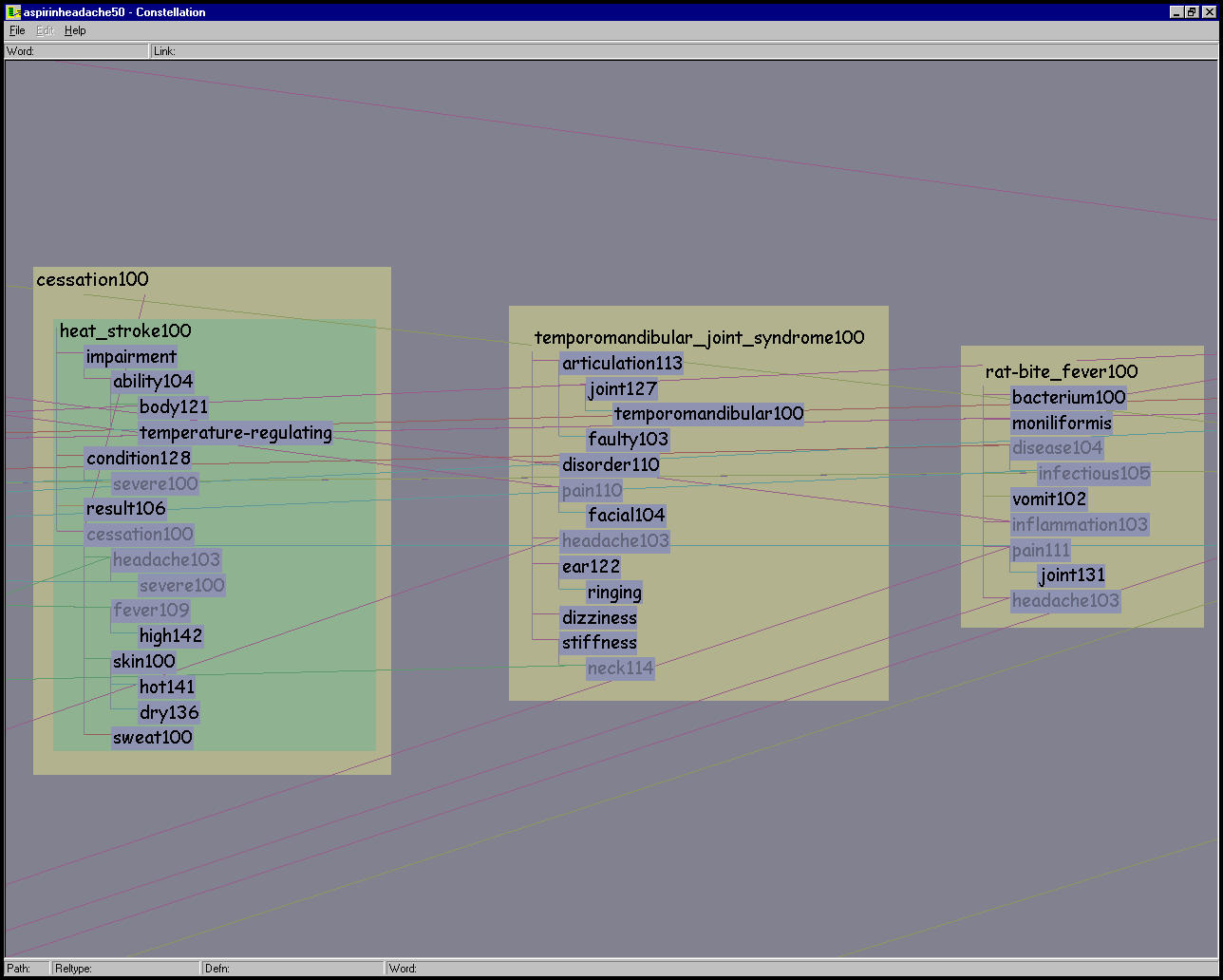Screen dimensions: 1223x980
Task: Select the dizziness node
Action: (x=599, y=617)
